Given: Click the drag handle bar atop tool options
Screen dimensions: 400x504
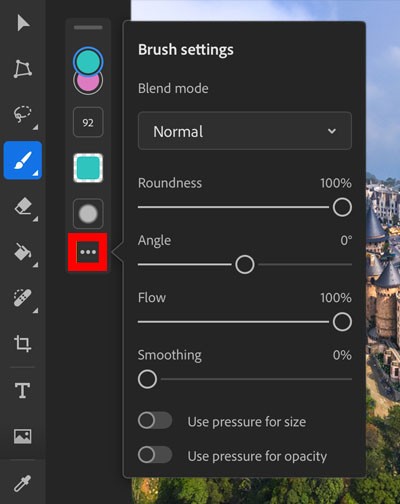Looking at the screenshot, I should coord(88,27).
